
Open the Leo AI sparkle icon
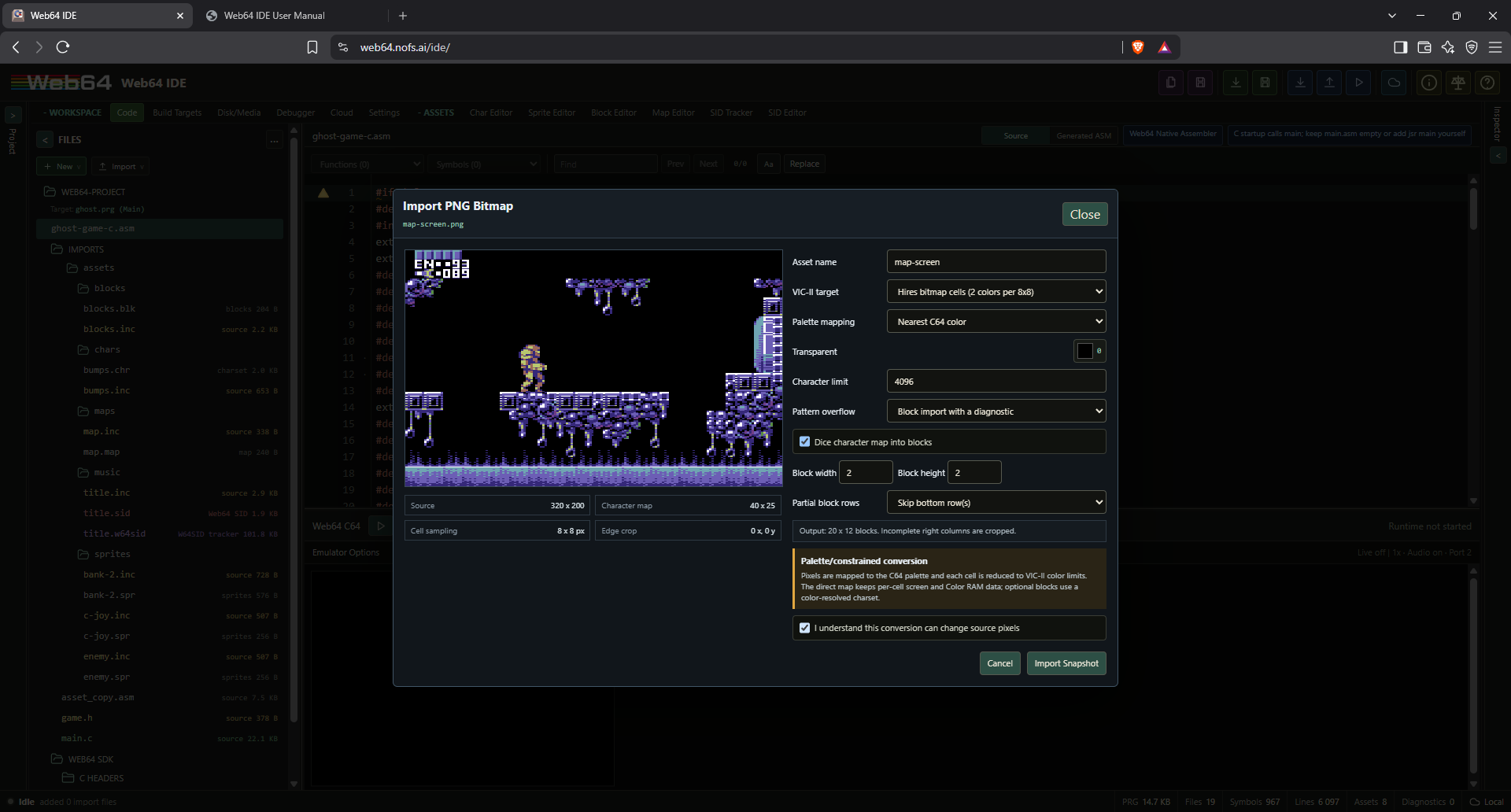(x=1447, y=47)
